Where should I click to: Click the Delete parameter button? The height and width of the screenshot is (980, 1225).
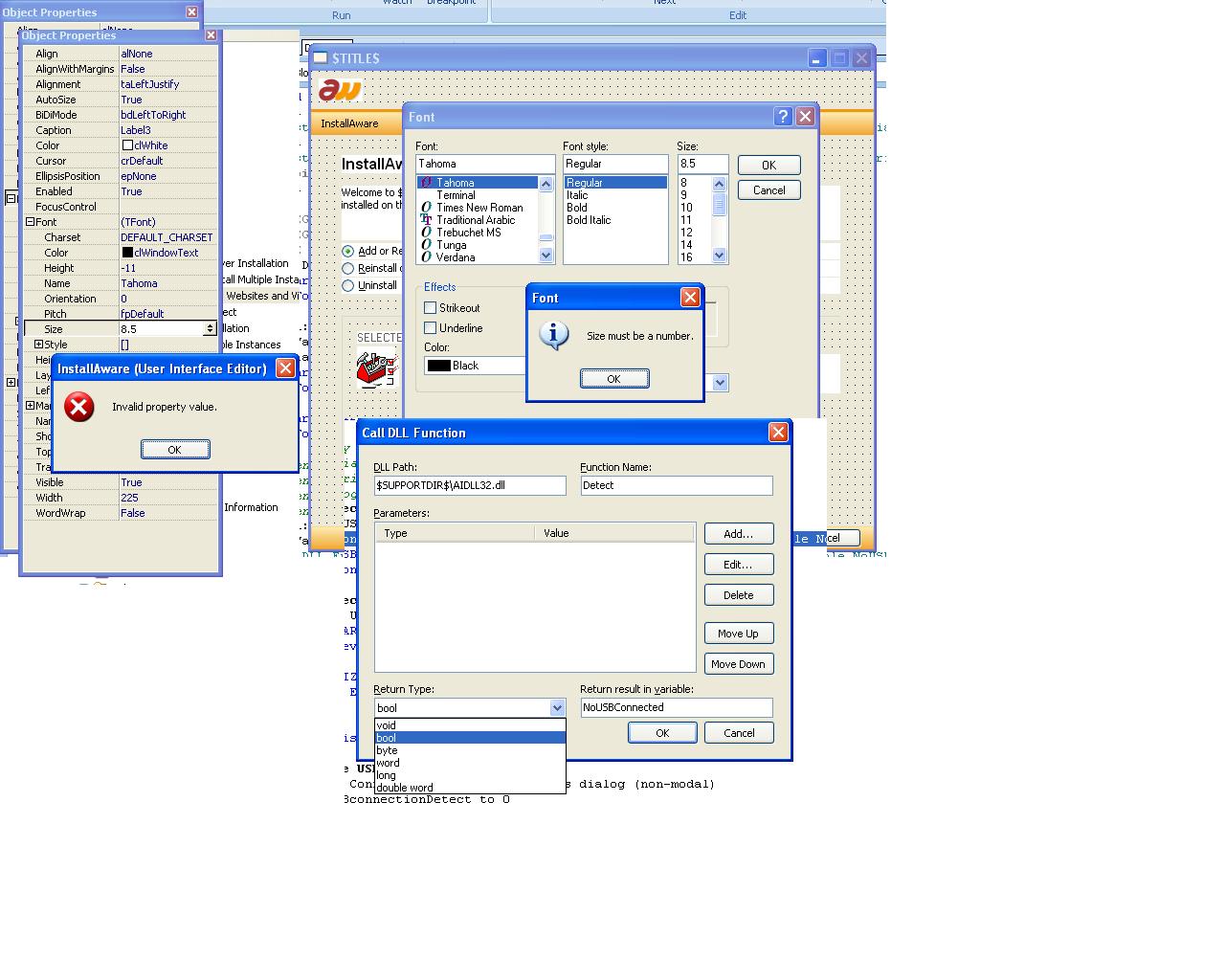click(739, 595)
